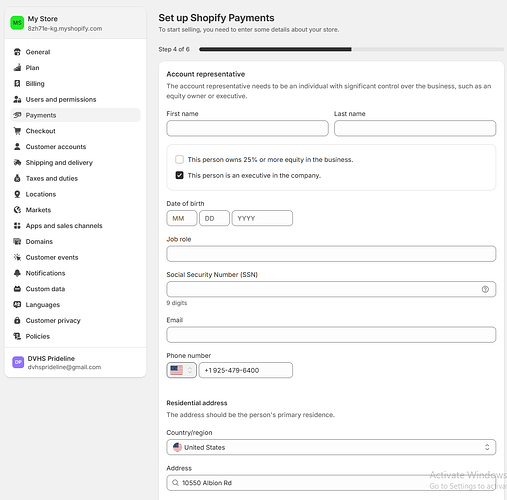
Task: Click the phone number field +1 925-479-6400
Action: [246, 370]
